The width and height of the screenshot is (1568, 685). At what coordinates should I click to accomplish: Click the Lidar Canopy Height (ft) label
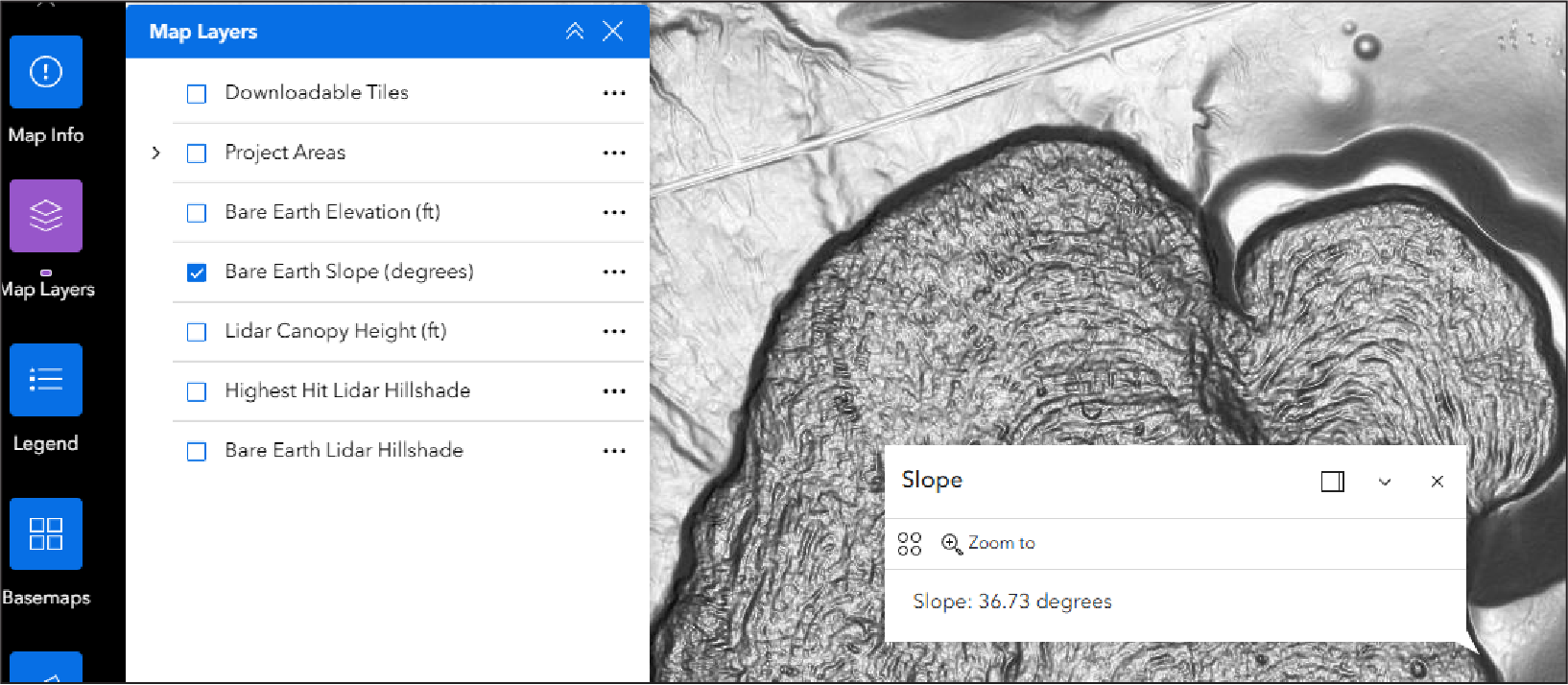(336, 331)
